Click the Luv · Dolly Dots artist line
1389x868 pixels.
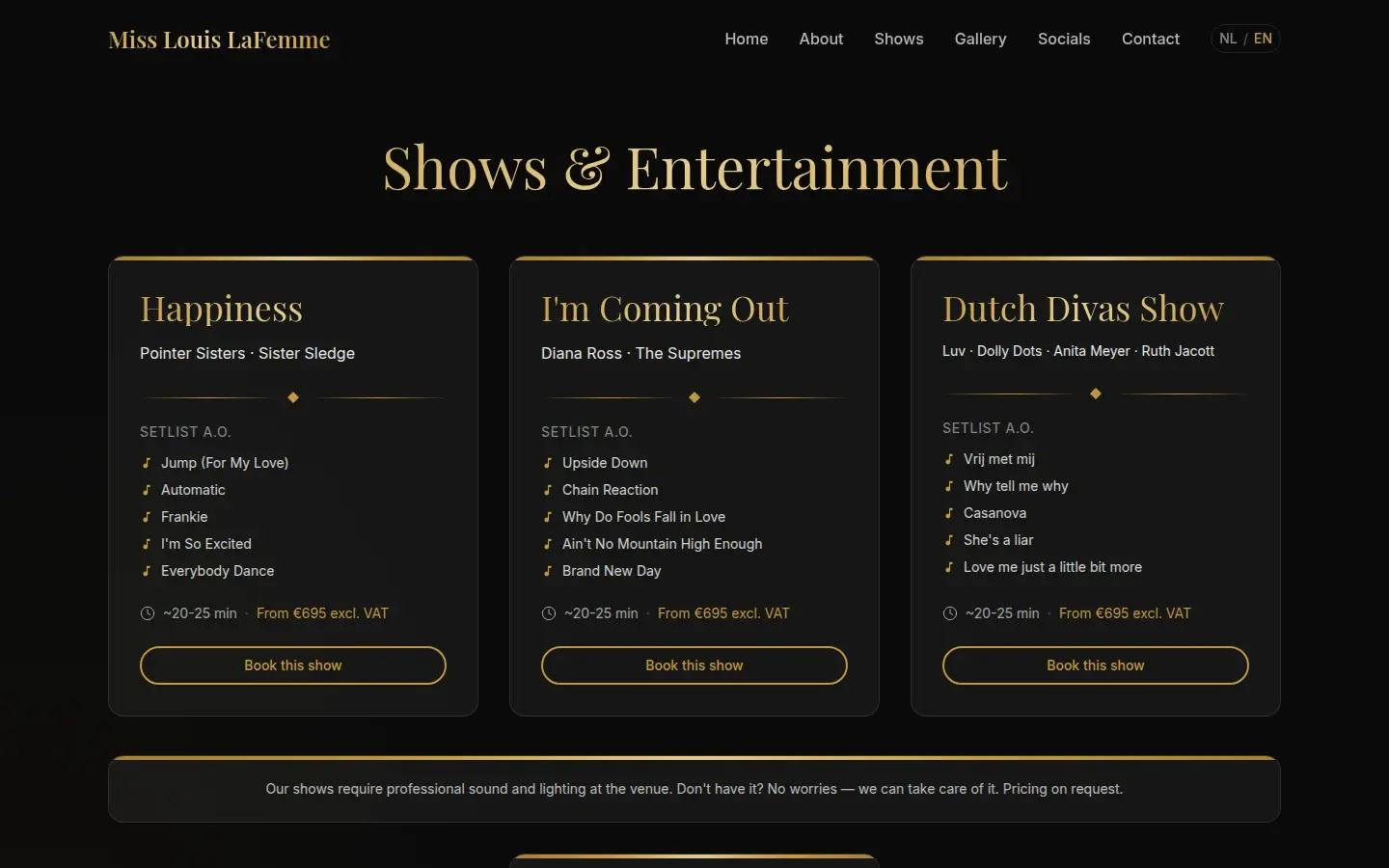(1077, 351)
